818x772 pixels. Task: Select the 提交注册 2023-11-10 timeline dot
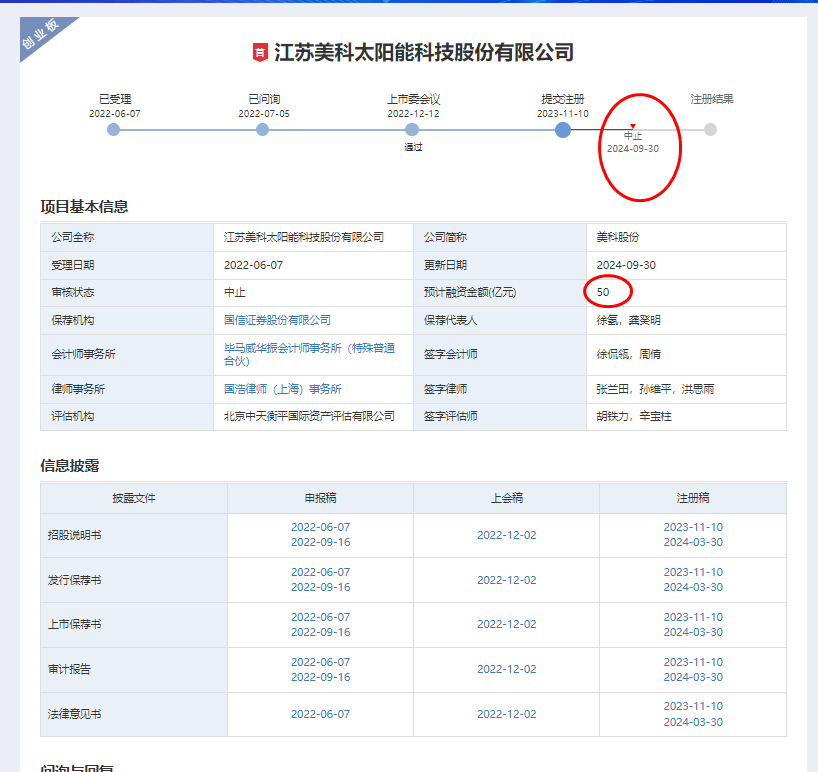coord(563,130)
